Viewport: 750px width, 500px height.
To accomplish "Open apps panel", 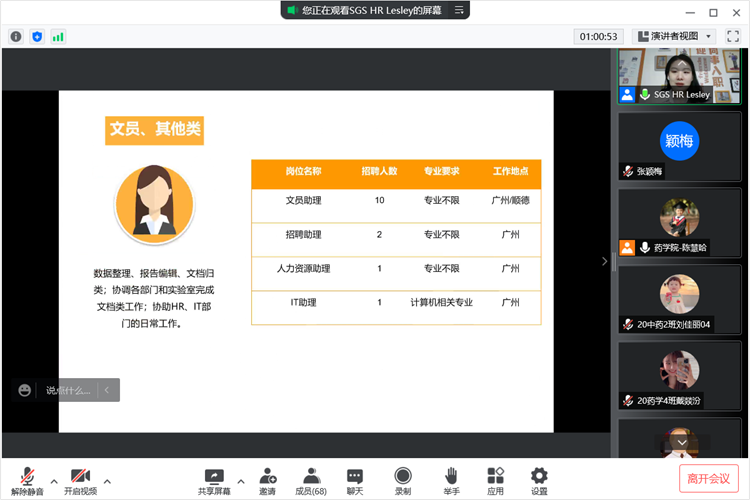I will click(495, 481).
